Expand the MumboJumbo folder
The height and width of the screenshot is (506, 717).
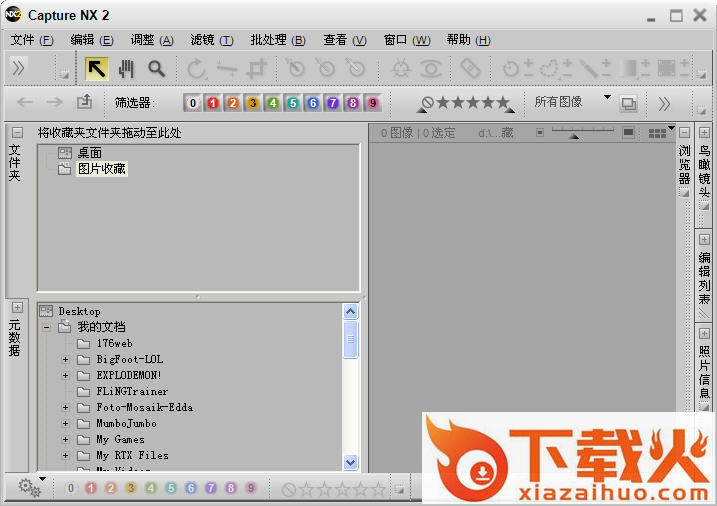click(65, 423)
